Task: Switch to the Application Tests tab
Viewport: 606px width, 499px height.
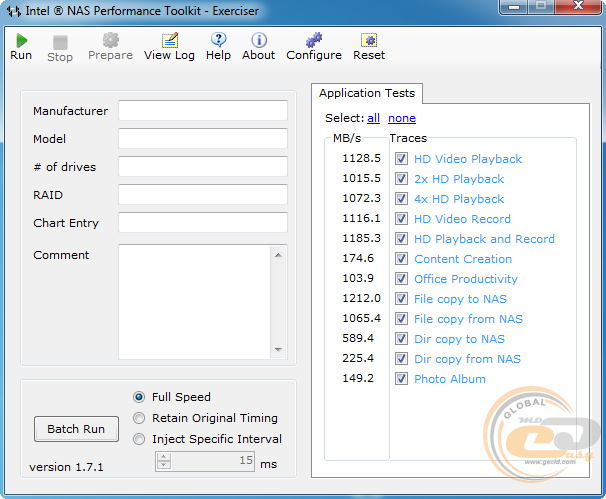Action: tap(367, 93)
